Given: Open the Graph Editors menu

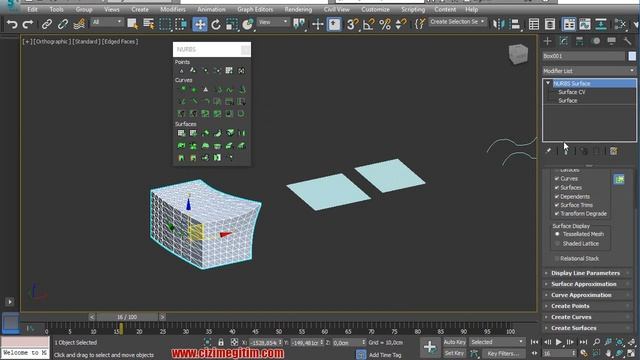Looking at the screenshot, I should coord(255,9).
